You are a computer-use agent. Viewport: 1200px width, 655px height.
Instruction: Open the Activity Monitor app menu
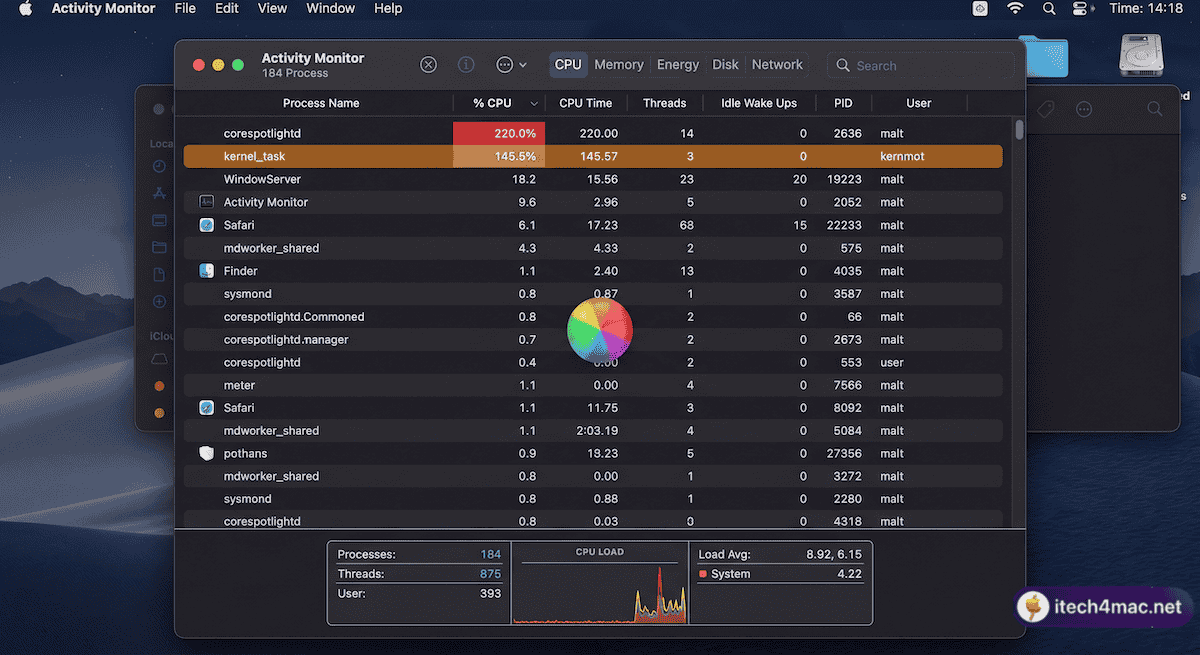[x=103, y=9]
